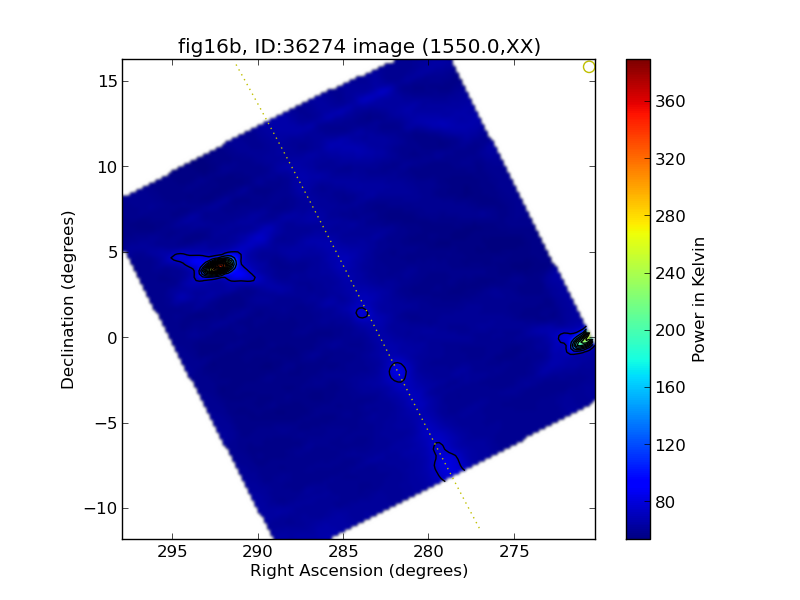Click the 'Declination (degrees)' axis label
This screenshot has width=800, height=600.
pos(67,300)
